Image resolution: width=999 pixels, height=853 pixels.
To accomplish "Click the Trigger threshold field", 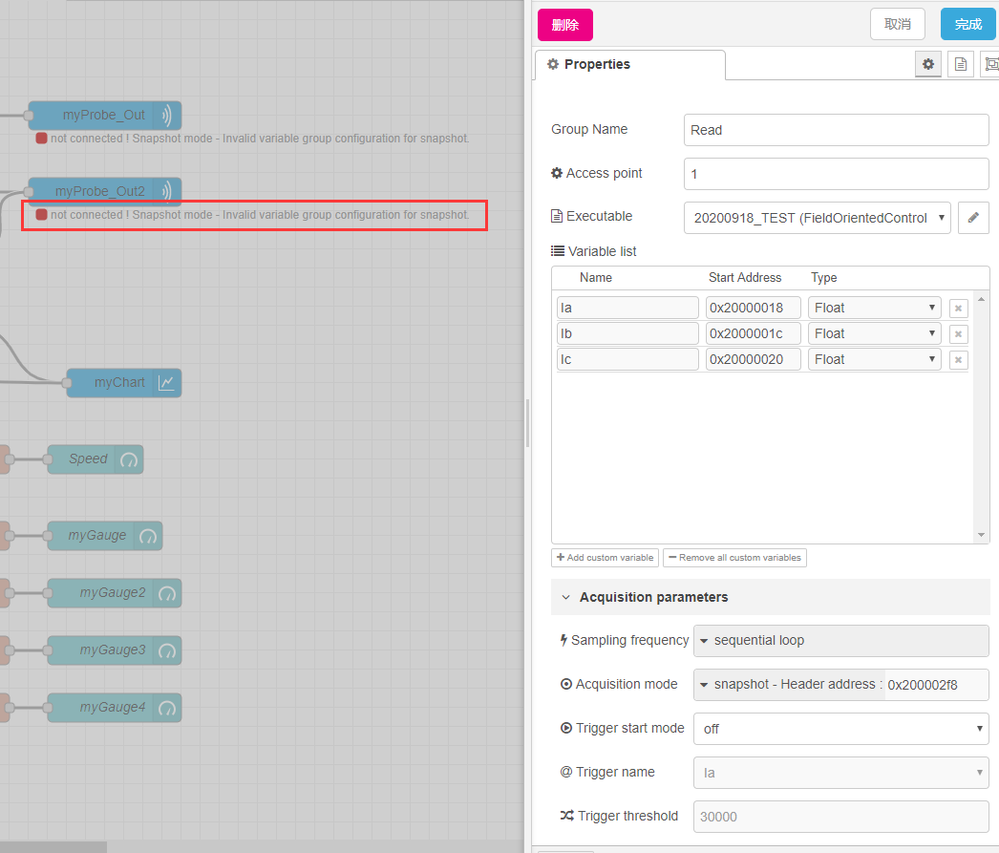I will coord(841,817).
